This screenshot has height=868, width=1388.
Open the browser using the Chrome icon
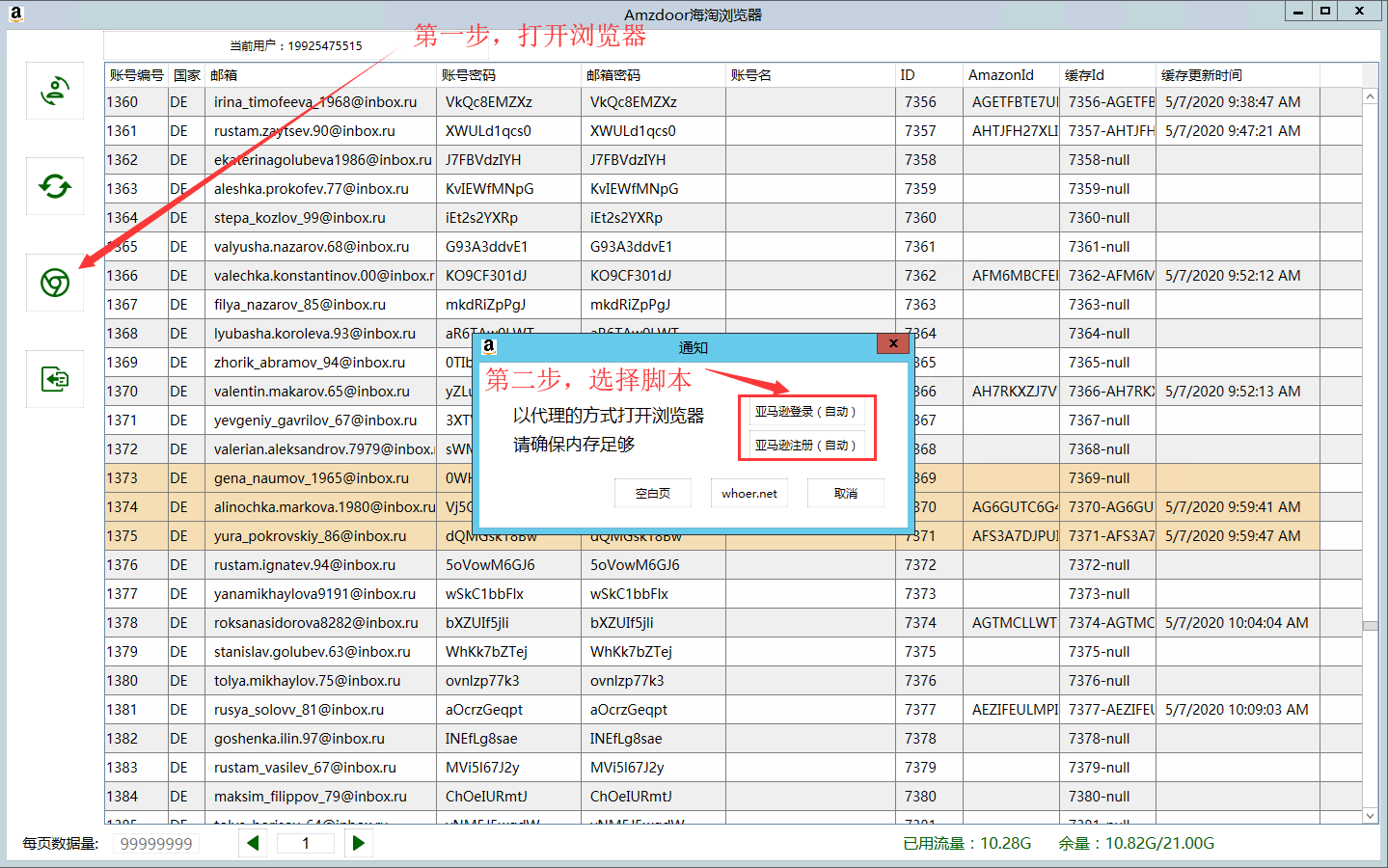(x=55, y=283)
